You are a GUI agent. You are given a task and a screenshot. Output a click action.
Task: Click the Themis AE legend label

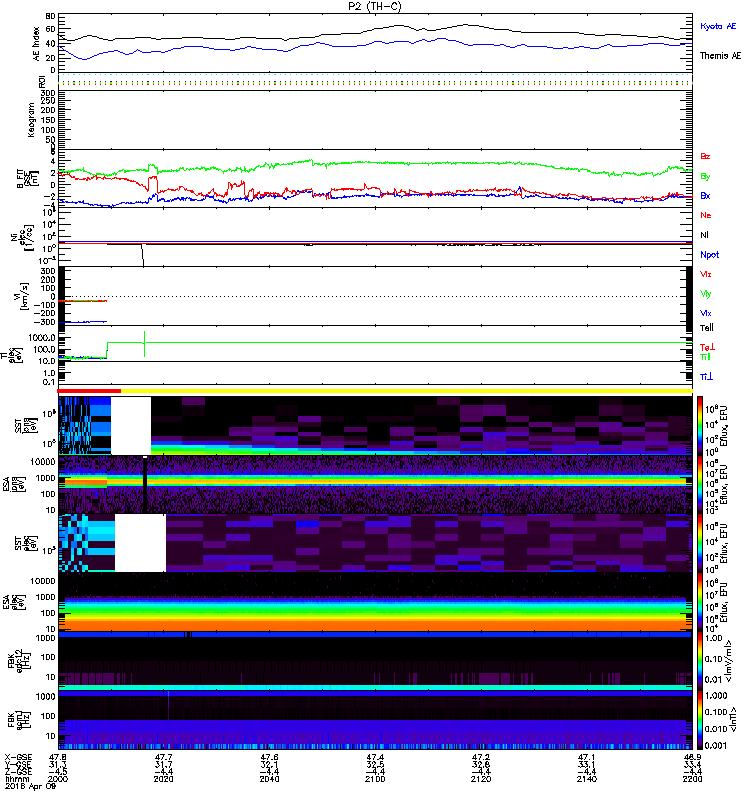pos(716,57)
